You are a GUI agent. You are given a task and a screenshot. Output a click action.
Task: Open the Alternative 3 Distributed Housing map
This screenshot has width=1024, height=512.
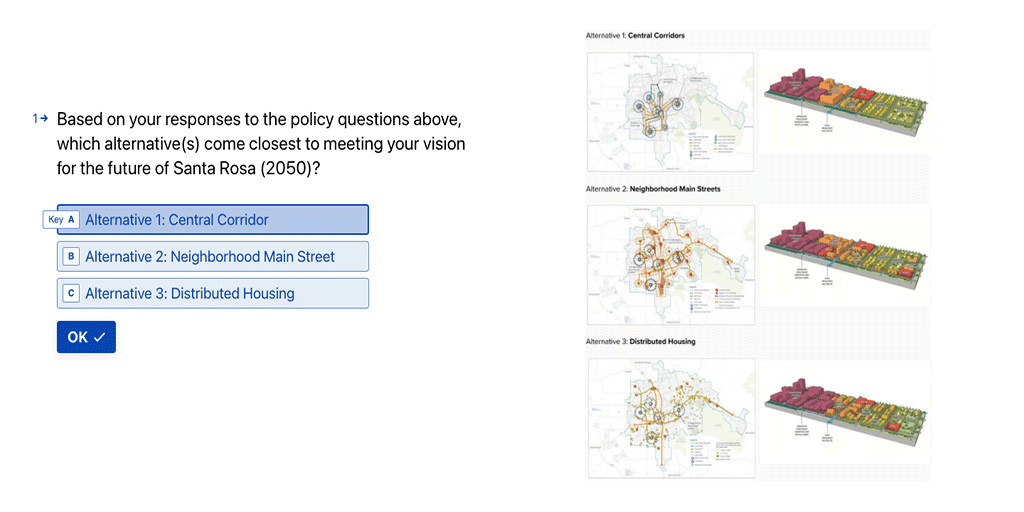(671, 417)
